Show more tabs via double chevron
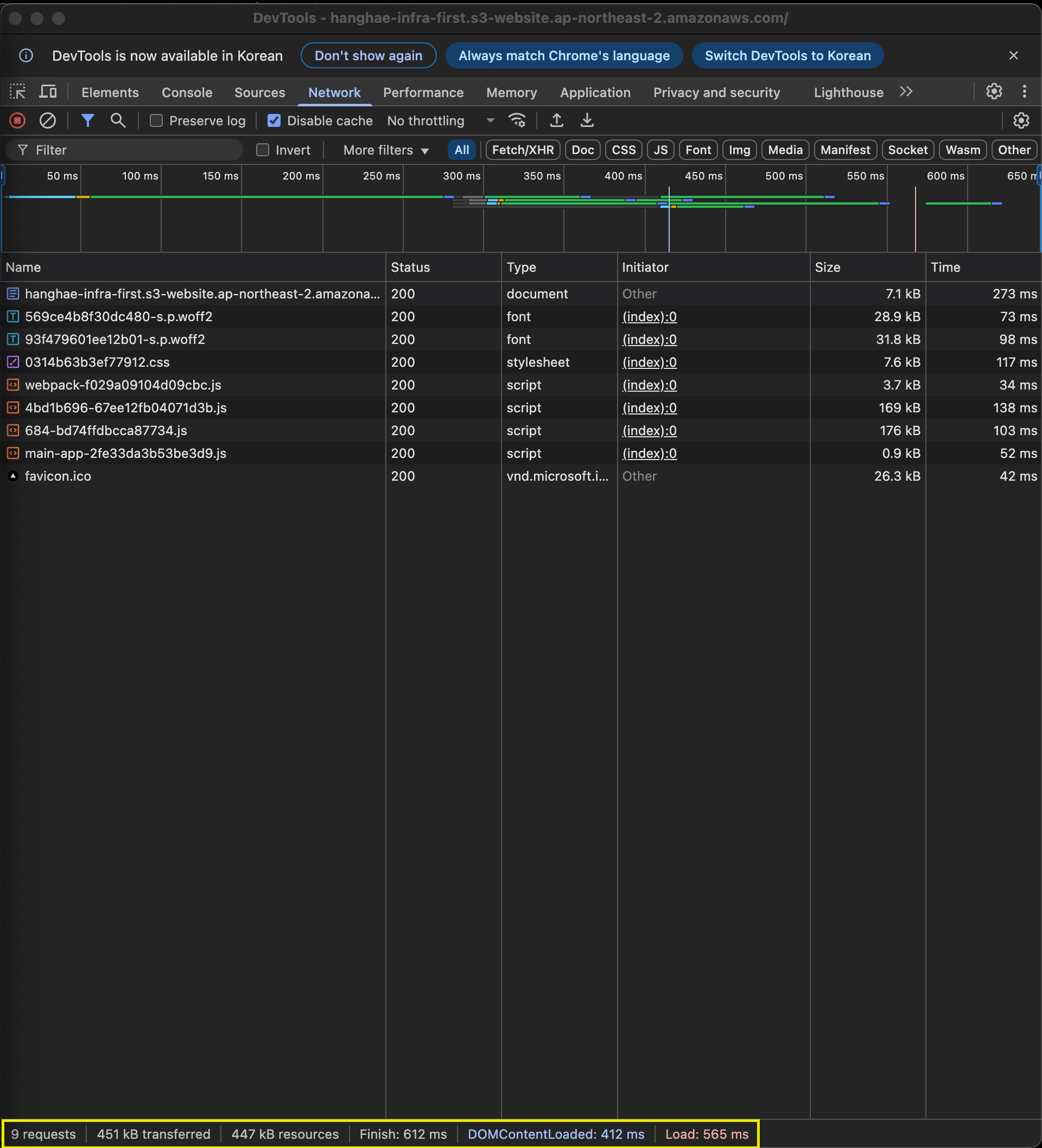Screen dimensions: 1042x1148 906,92
